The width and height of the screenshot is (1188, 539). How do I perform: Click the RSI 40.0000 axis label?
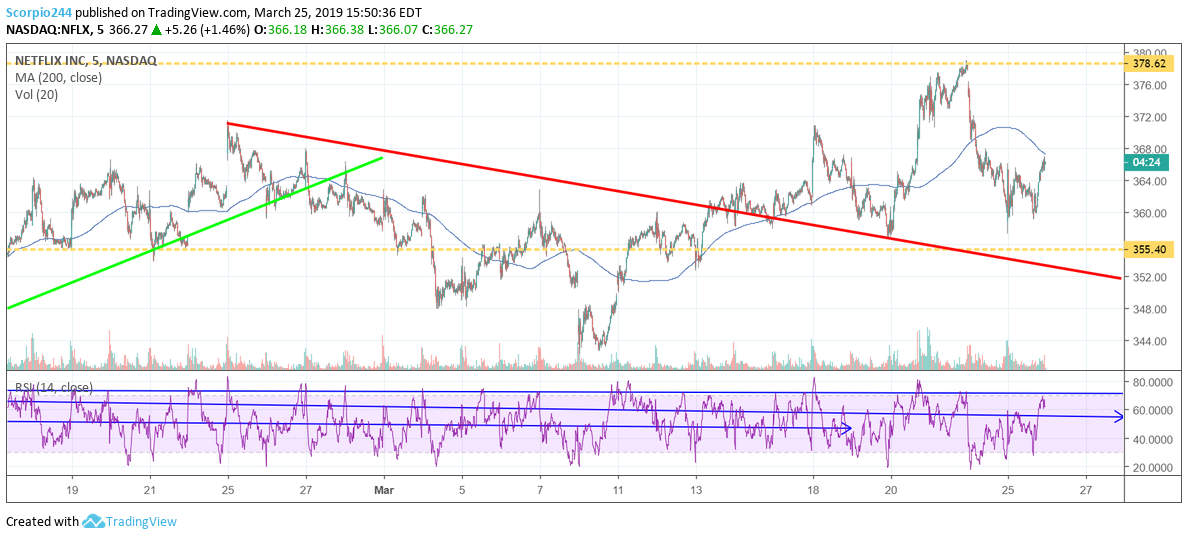[1152, 439]
